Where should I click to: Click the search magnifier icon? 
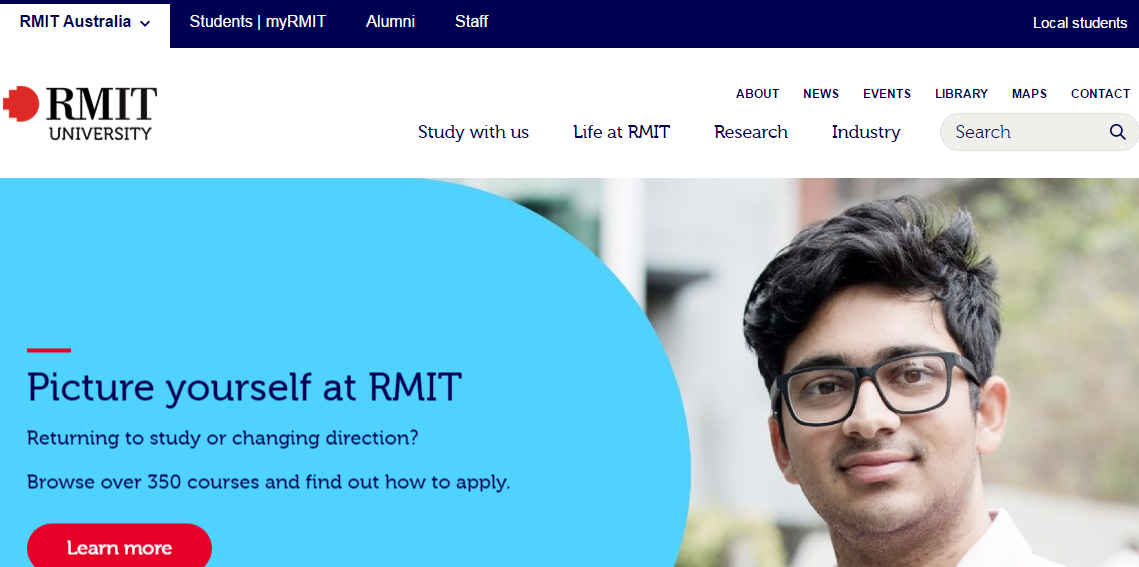tap(1117, 132)
